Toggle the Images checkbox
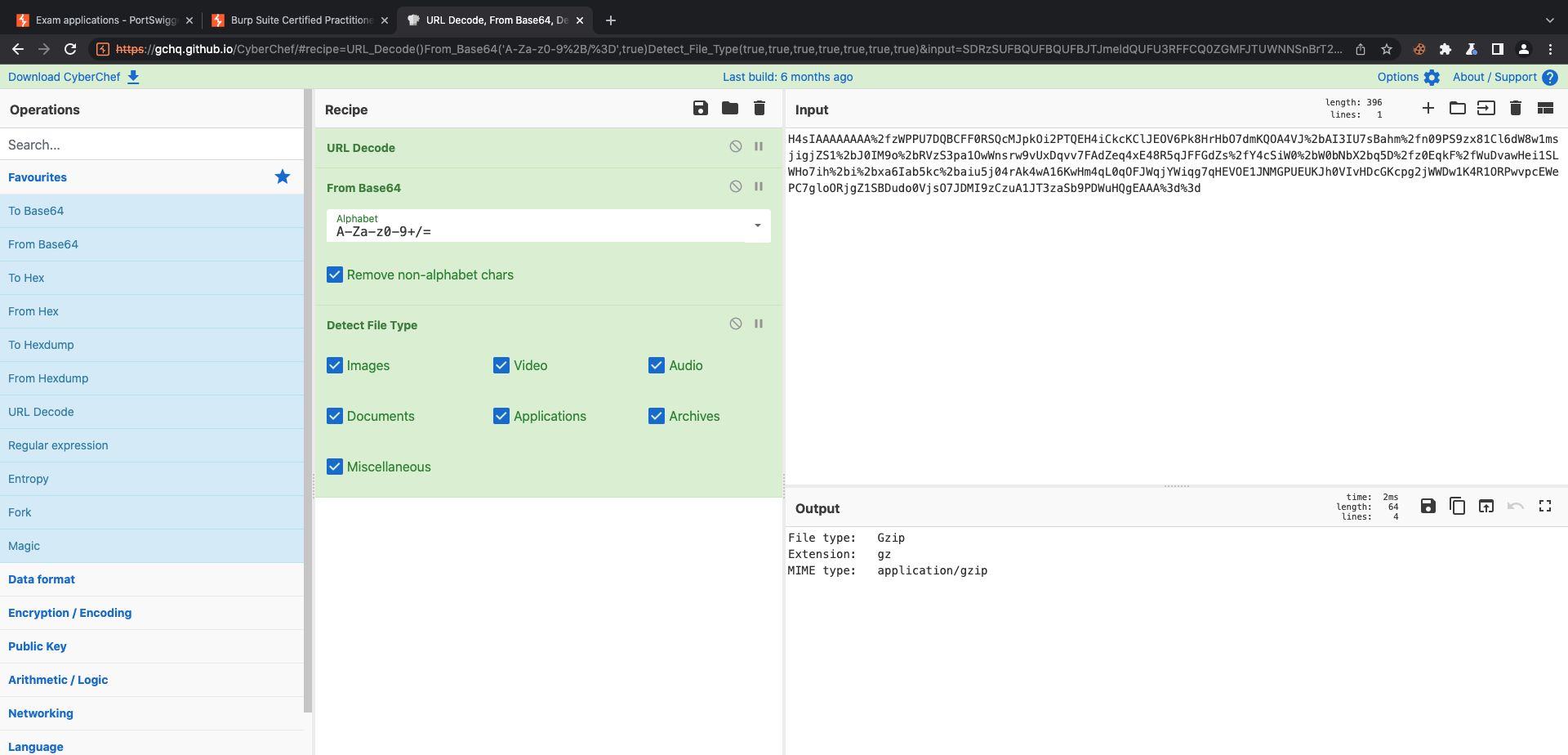The width and height of the screenshot is (1568, 755). click(335, 365)
